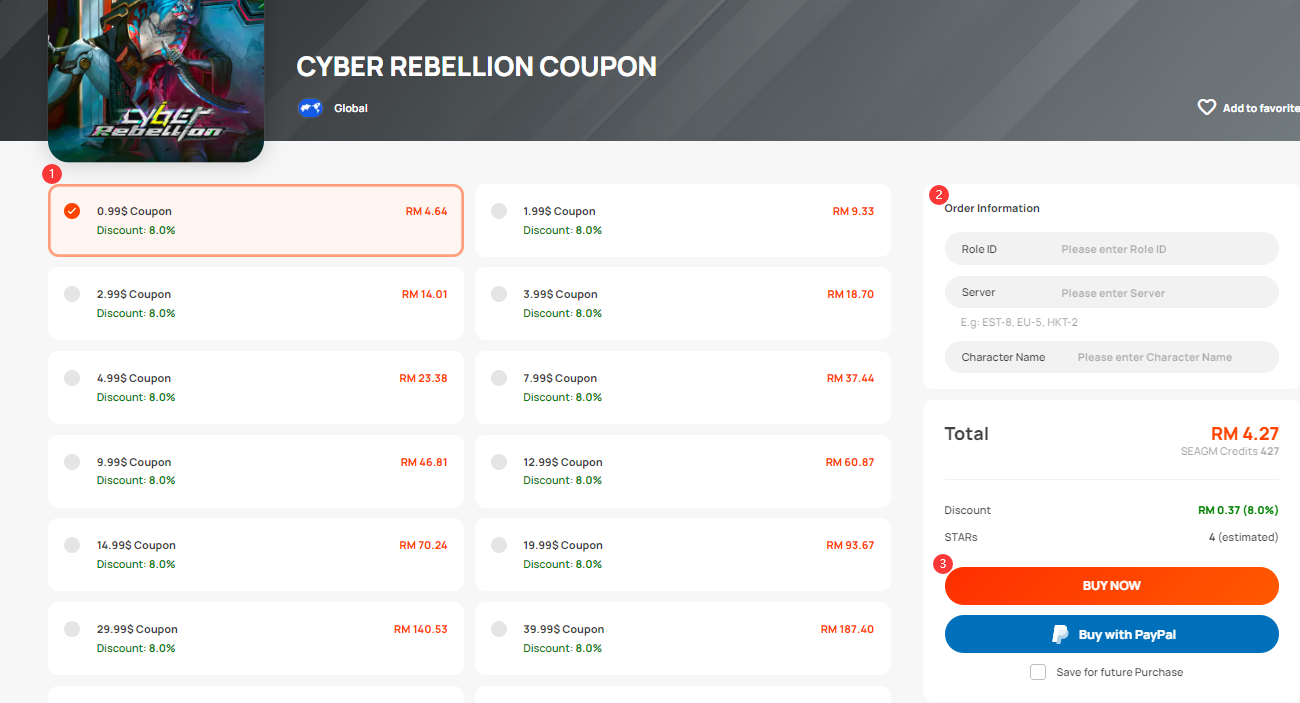
Task: Click the BUY NOW button
Action: pyautogui.click(x=1112, y=586)
